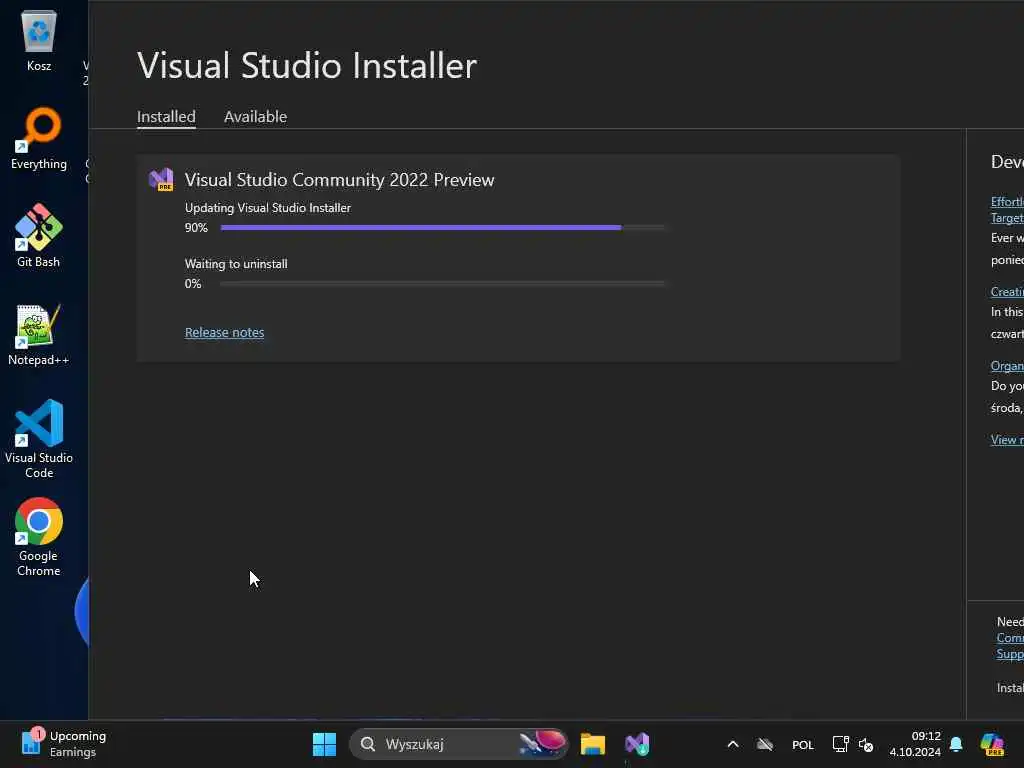
Task: Click the Visual Studio Installer taskbar icon
Action: pos(637,744)
